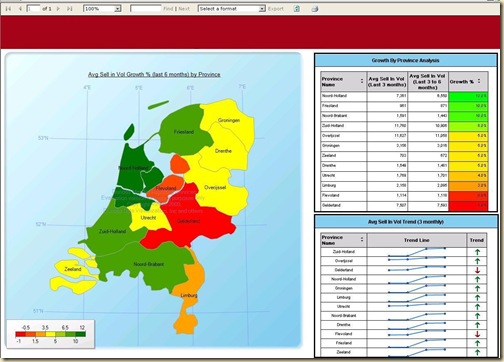Sort growth table by Growth %
This screenshot has height=362, width=504.
(479, 81)
